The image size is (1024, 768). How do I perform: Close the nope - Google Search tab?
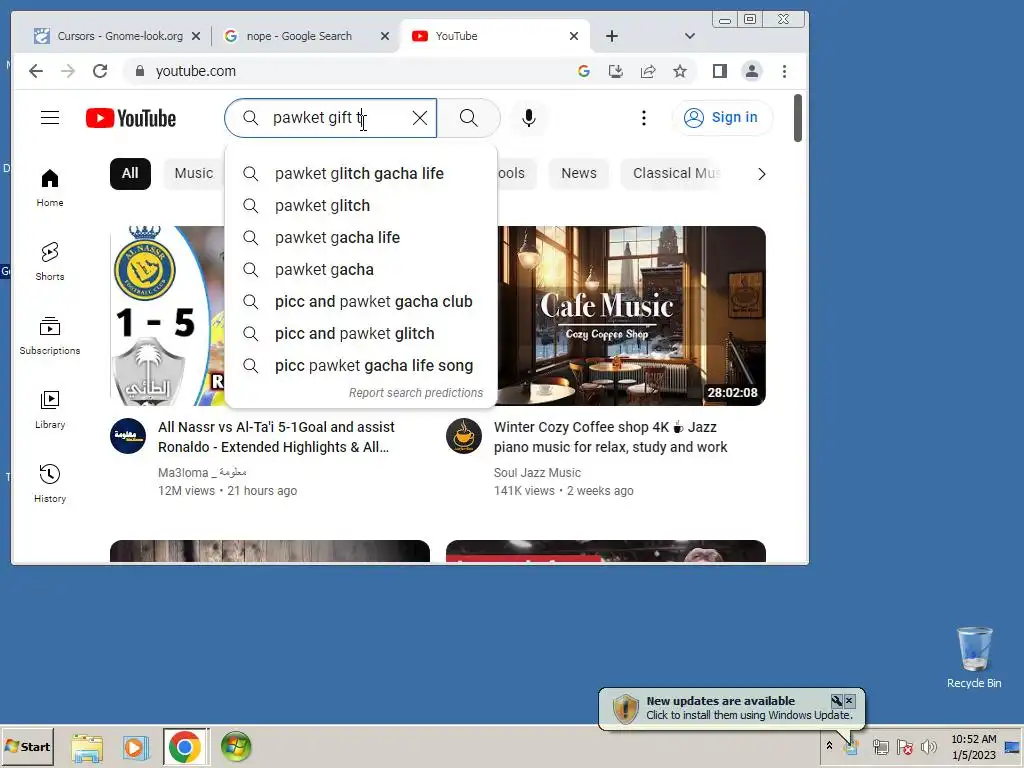point(385,36)
